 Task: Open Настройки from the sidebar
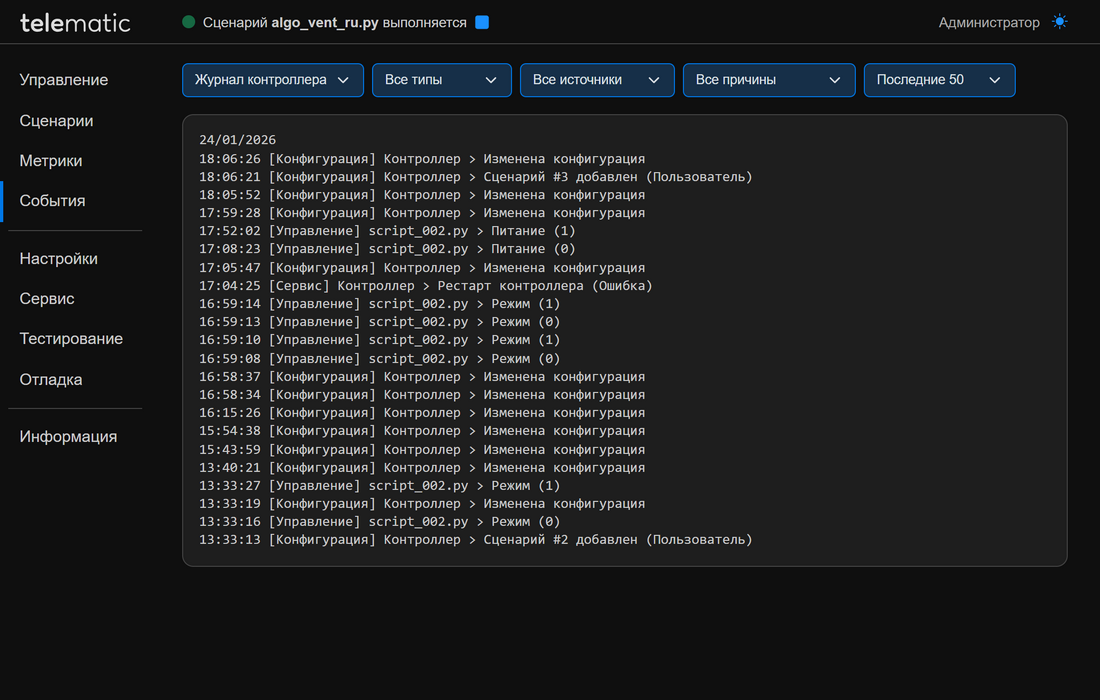[x=59, y=259]
